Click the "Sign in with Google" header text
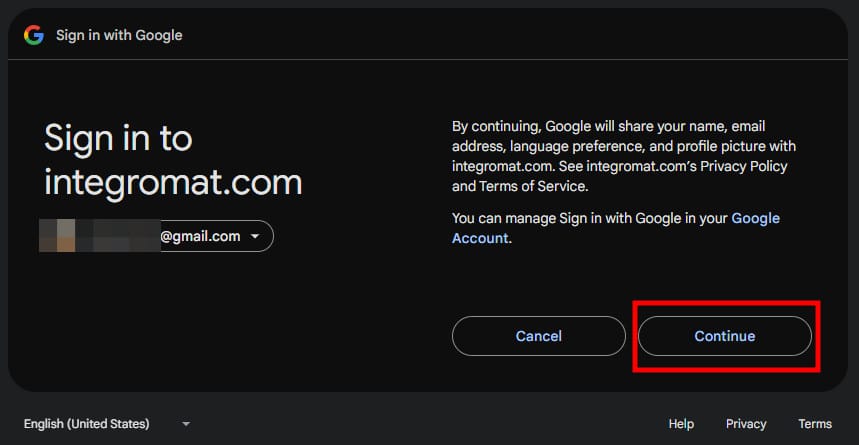 119,35
